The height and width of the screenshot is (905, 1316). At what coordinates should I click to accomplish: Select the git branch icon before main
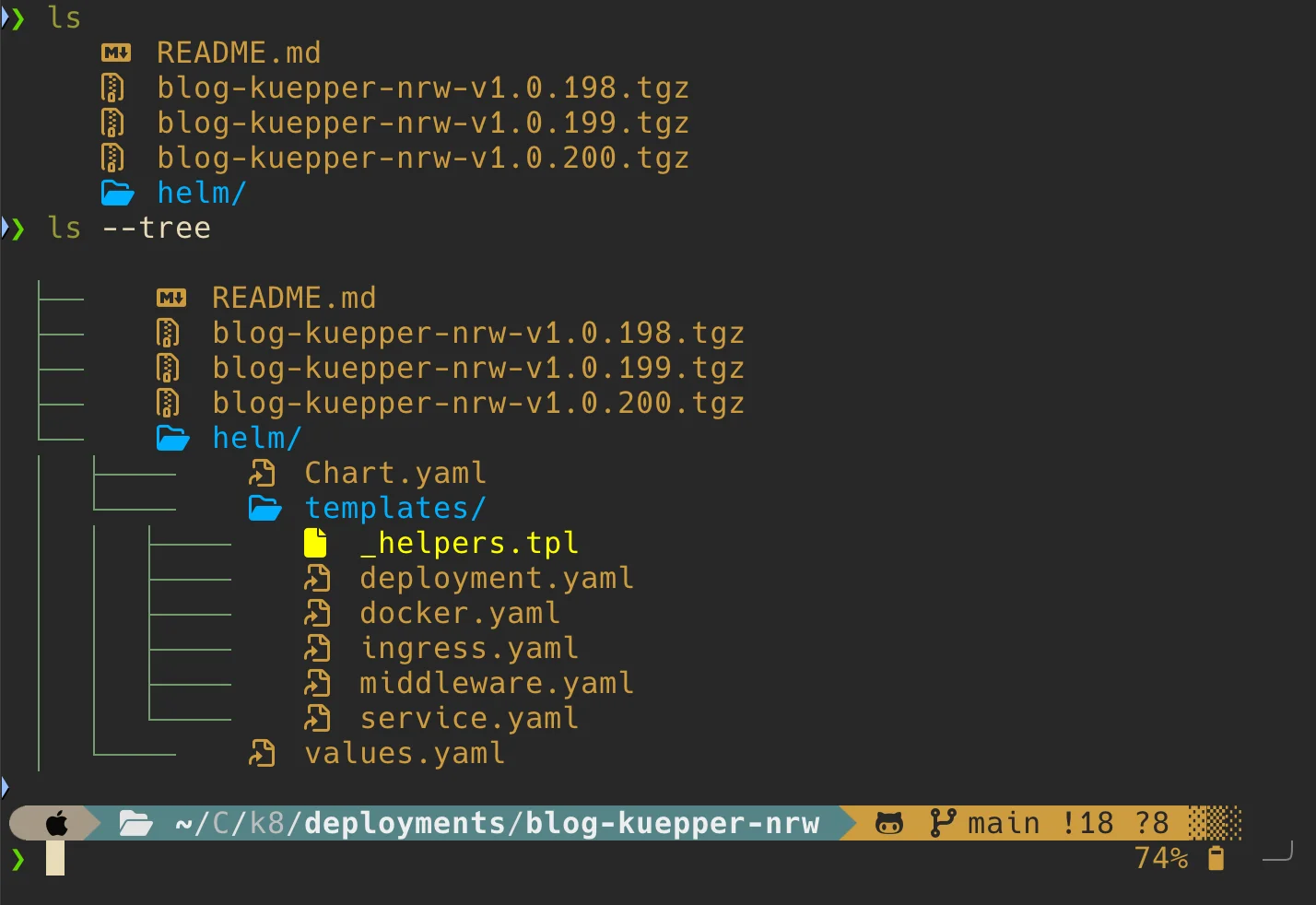click(x=944, y=822)
